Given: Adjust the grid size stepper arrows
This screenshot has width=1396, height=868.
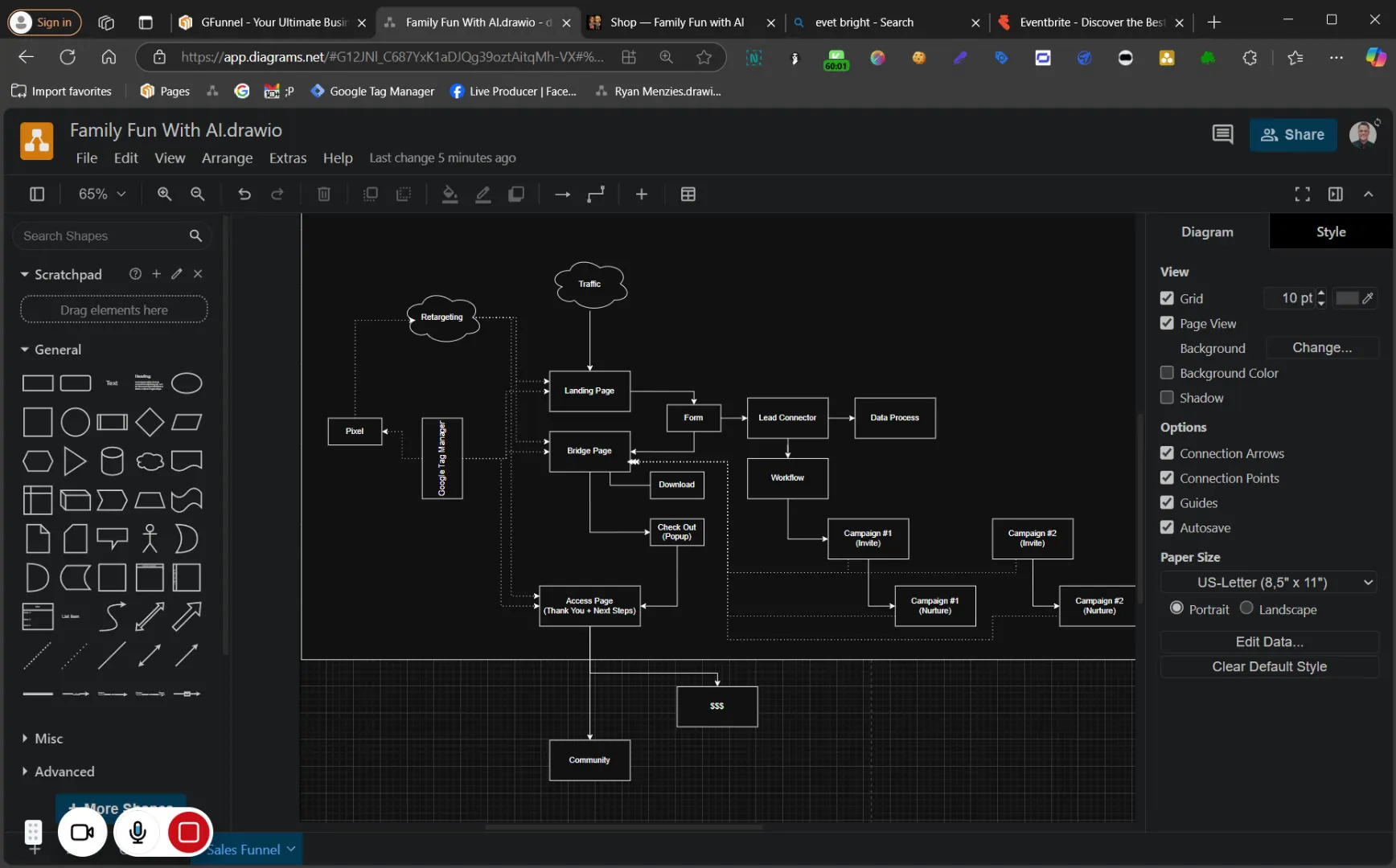Looking at the screenshot, I should click(x=1321, y=298).
